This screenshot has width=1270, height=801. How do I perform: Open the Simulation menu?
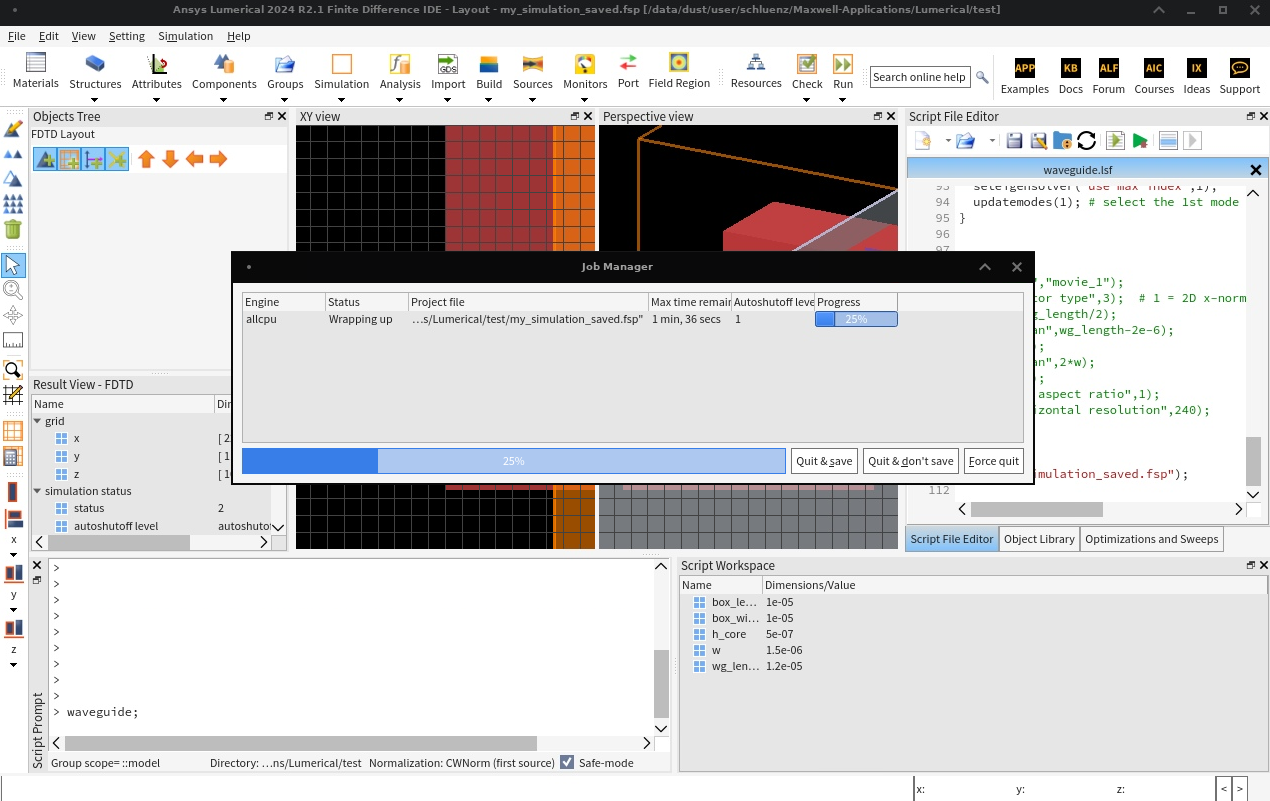pyautogui.click(x=185, y=36)
